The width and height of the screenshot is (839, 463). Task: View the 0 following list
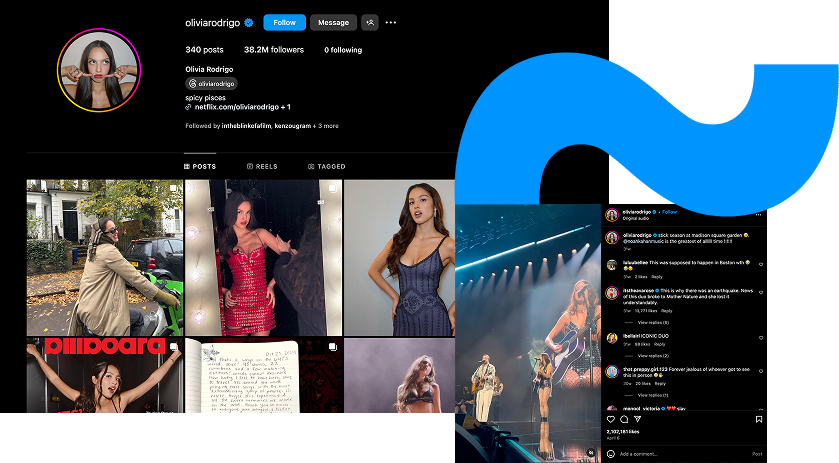click(x=343, y=50)
